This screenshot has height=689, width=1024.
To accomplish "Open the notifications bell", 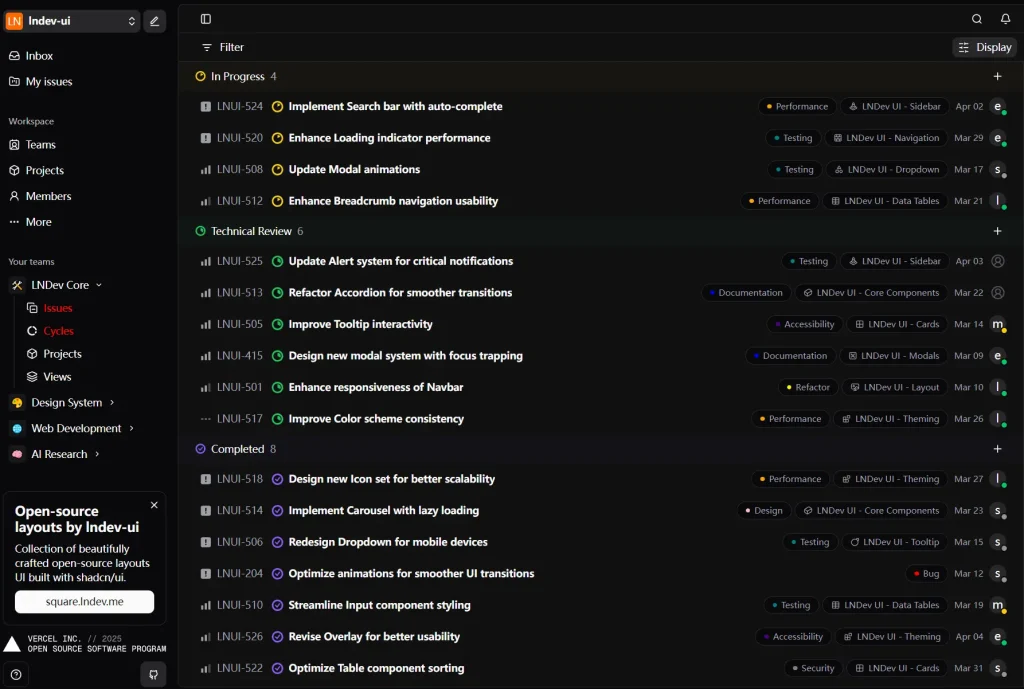I will click(1005, 19).
